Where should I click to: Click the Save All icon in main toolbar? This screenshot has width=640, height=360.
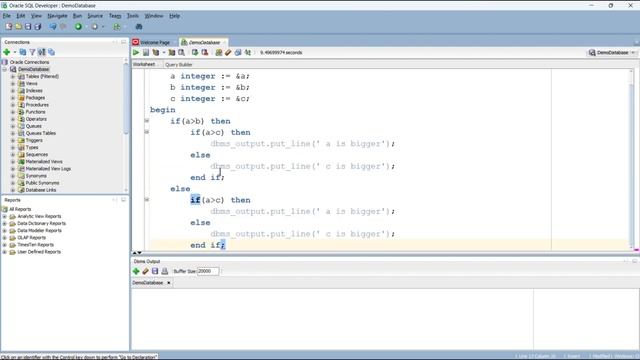38,27
